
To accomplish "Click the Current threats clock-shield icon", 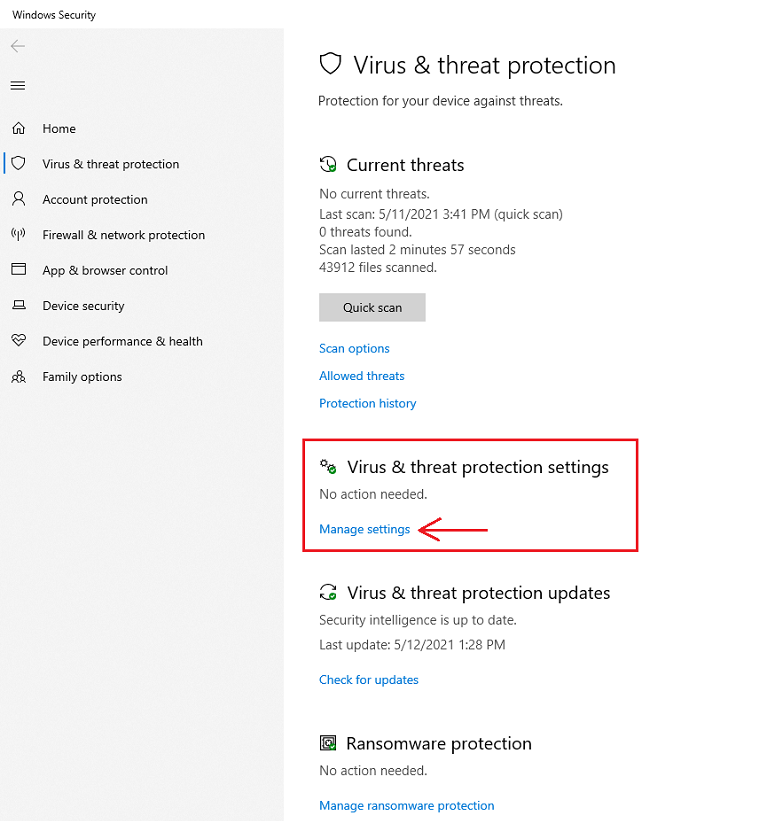I will click(x=328, y=165).
